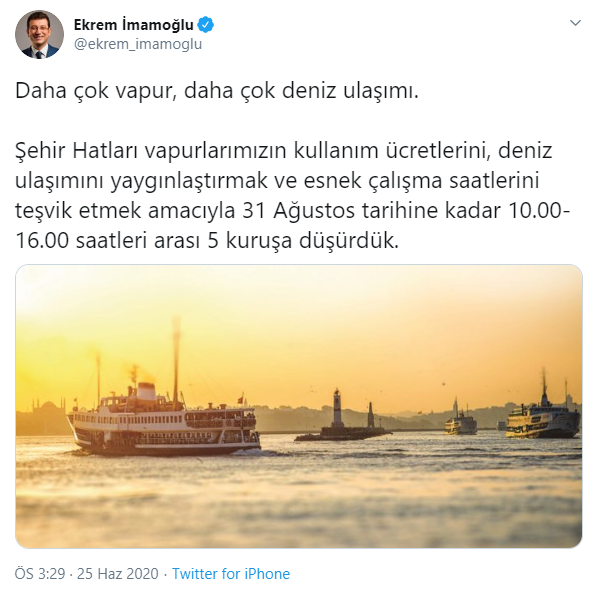Click the words "Şehir Hatları" in the tweet

point(77,151)
